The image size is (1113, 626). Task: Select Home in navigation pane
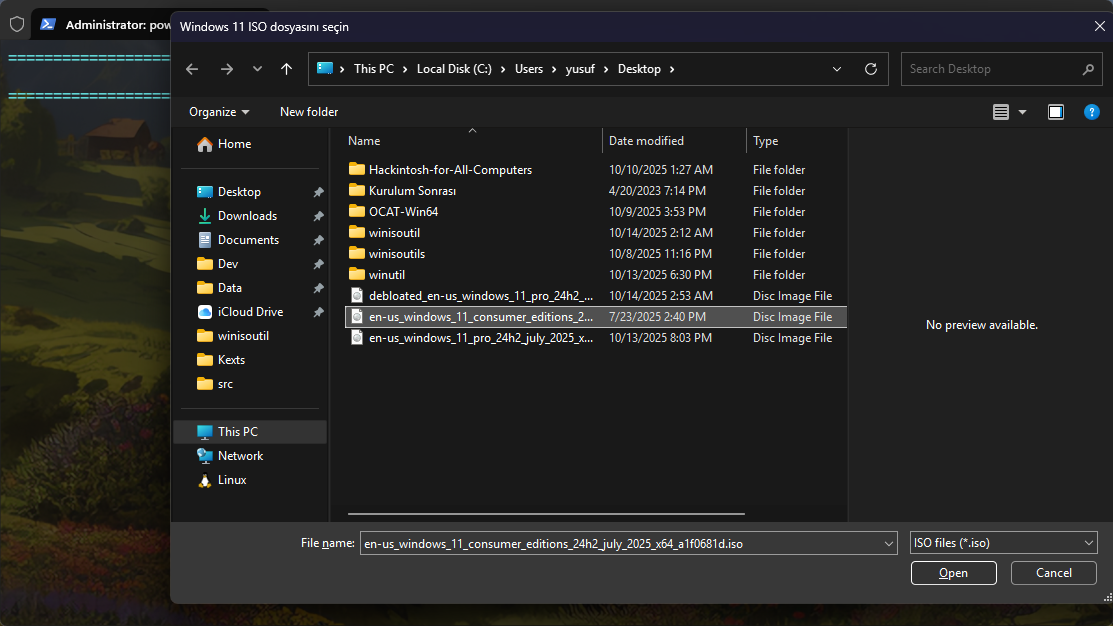coord(250,144)
